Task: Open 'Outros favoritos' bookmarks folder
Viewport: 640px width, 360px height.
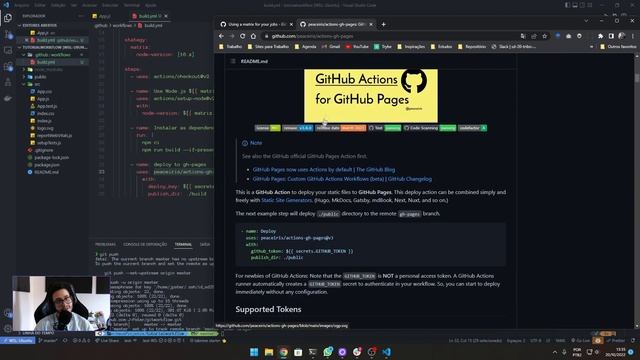Action: point(618,47)
